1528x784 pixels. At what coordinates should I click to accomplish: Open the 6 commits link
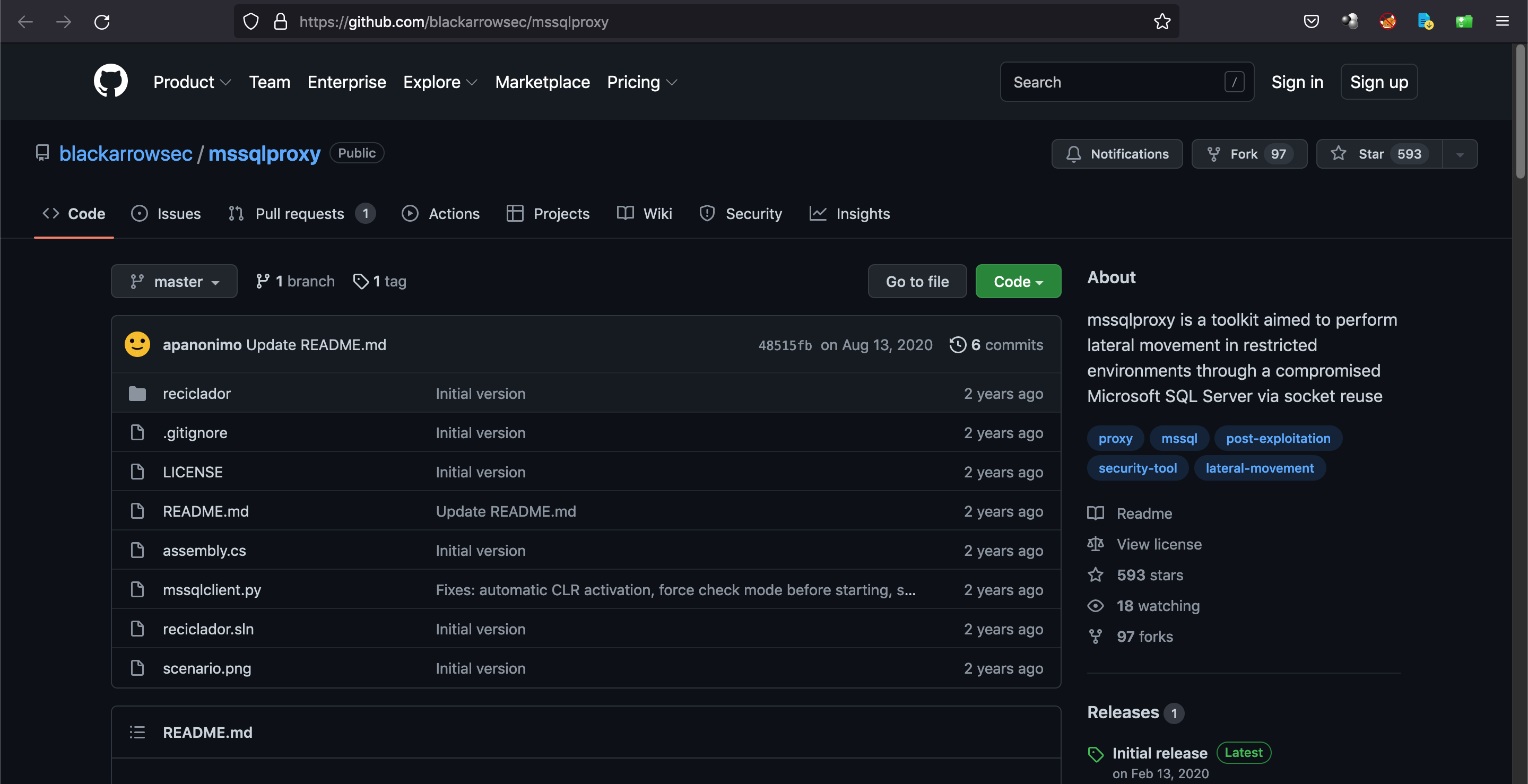pyautogui.click(x=996, y=345)
